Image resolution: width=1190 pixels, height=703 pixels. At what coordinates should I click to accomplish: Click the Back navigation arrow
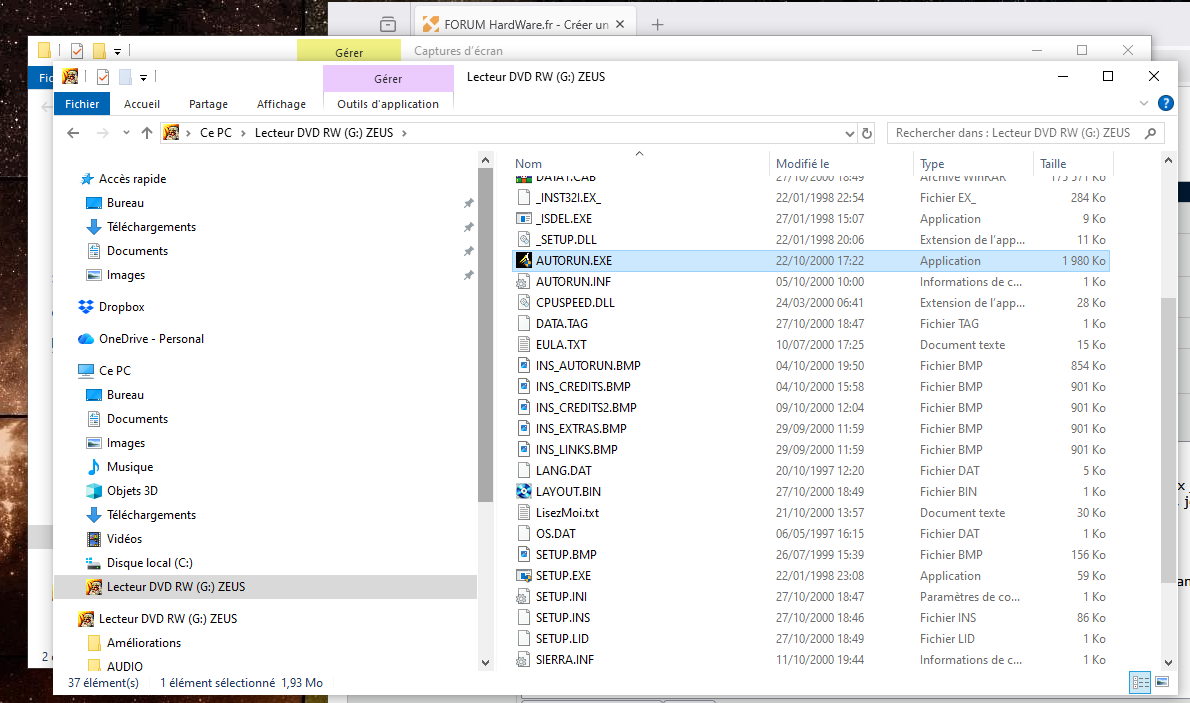pos(73,133)
